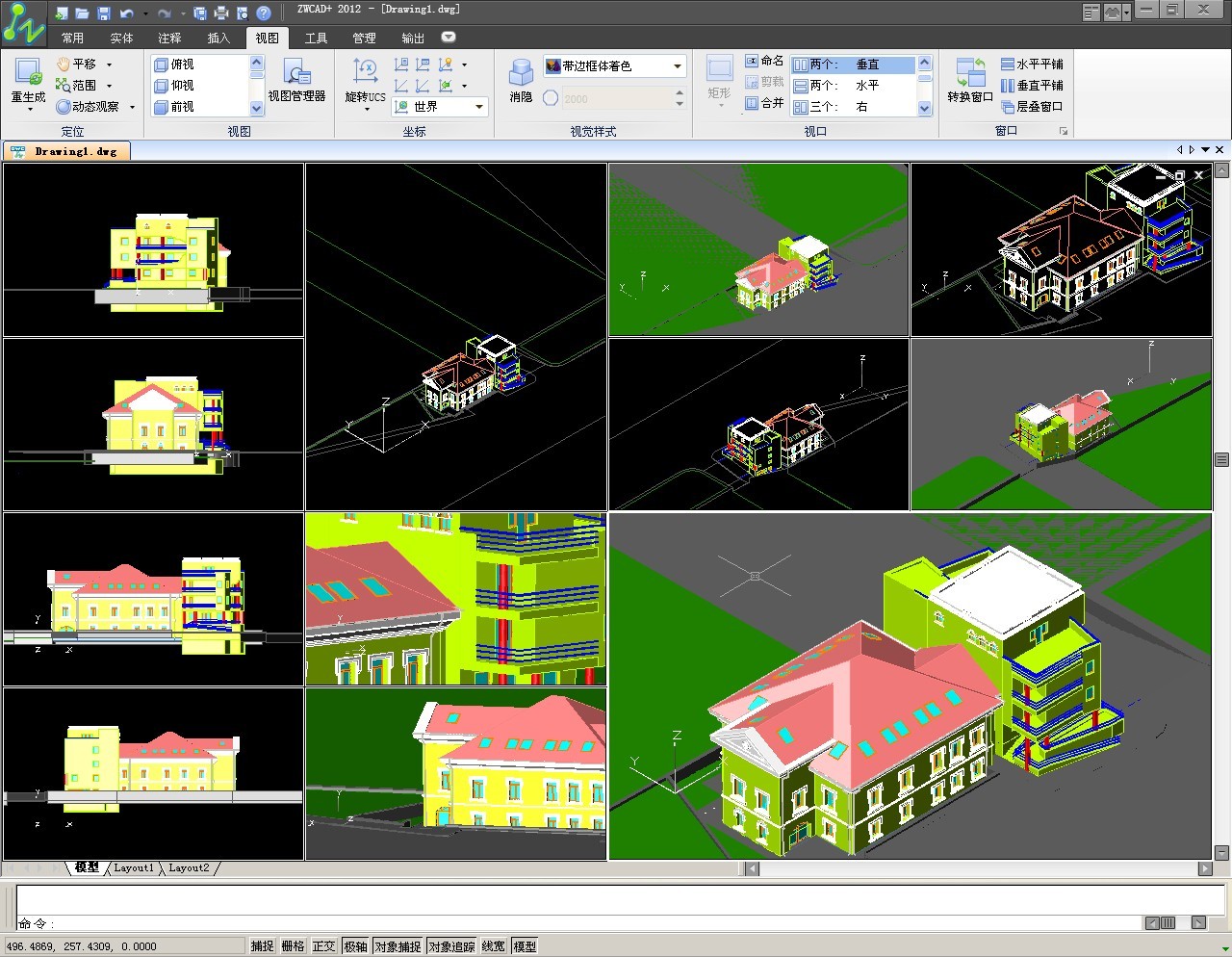Open the 带边框体着色 visual style dropdown

678,66
